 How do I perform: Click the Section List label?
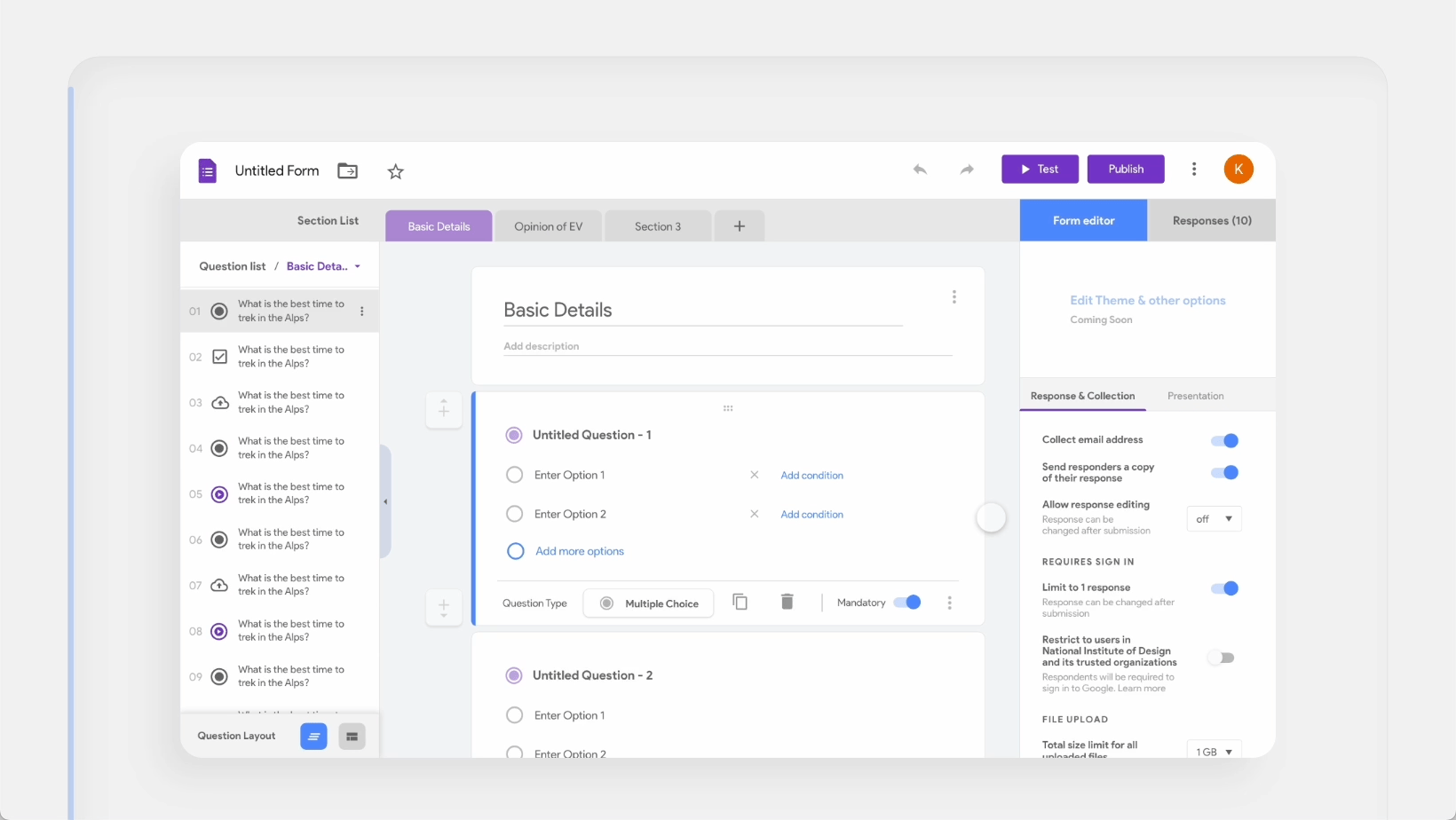point(328,220)
